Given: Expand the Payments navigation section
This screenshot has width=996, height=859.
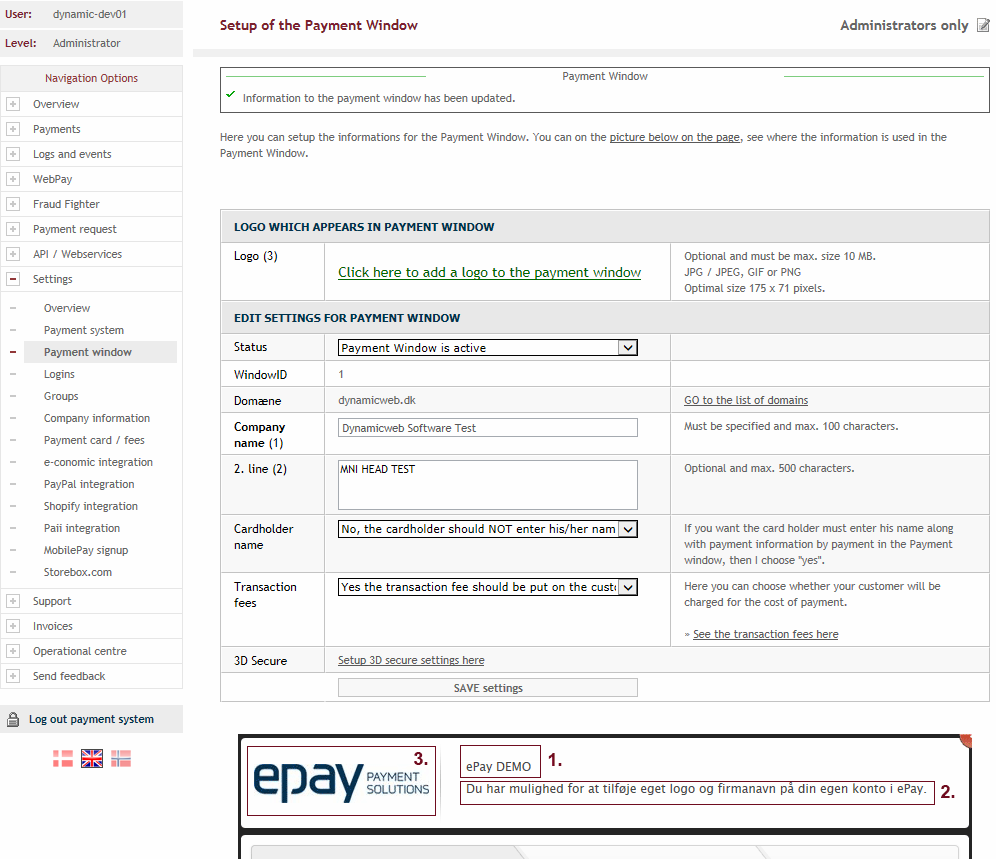Looking at the screenshot, I should pyautogui.click(x=13, y=129).
